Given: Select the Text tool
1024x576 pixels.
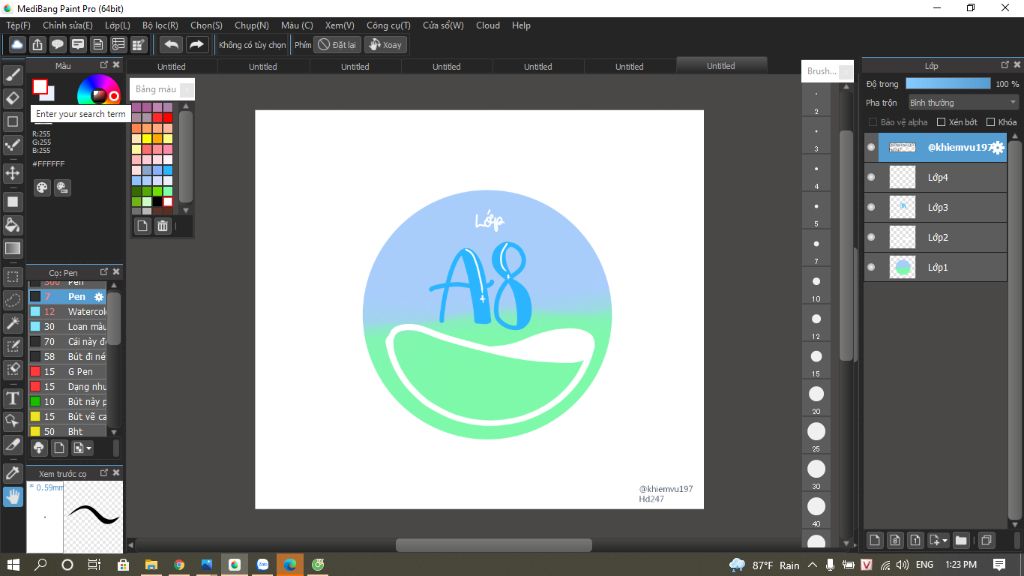Looking at the screenshot, I should [12, 398].
